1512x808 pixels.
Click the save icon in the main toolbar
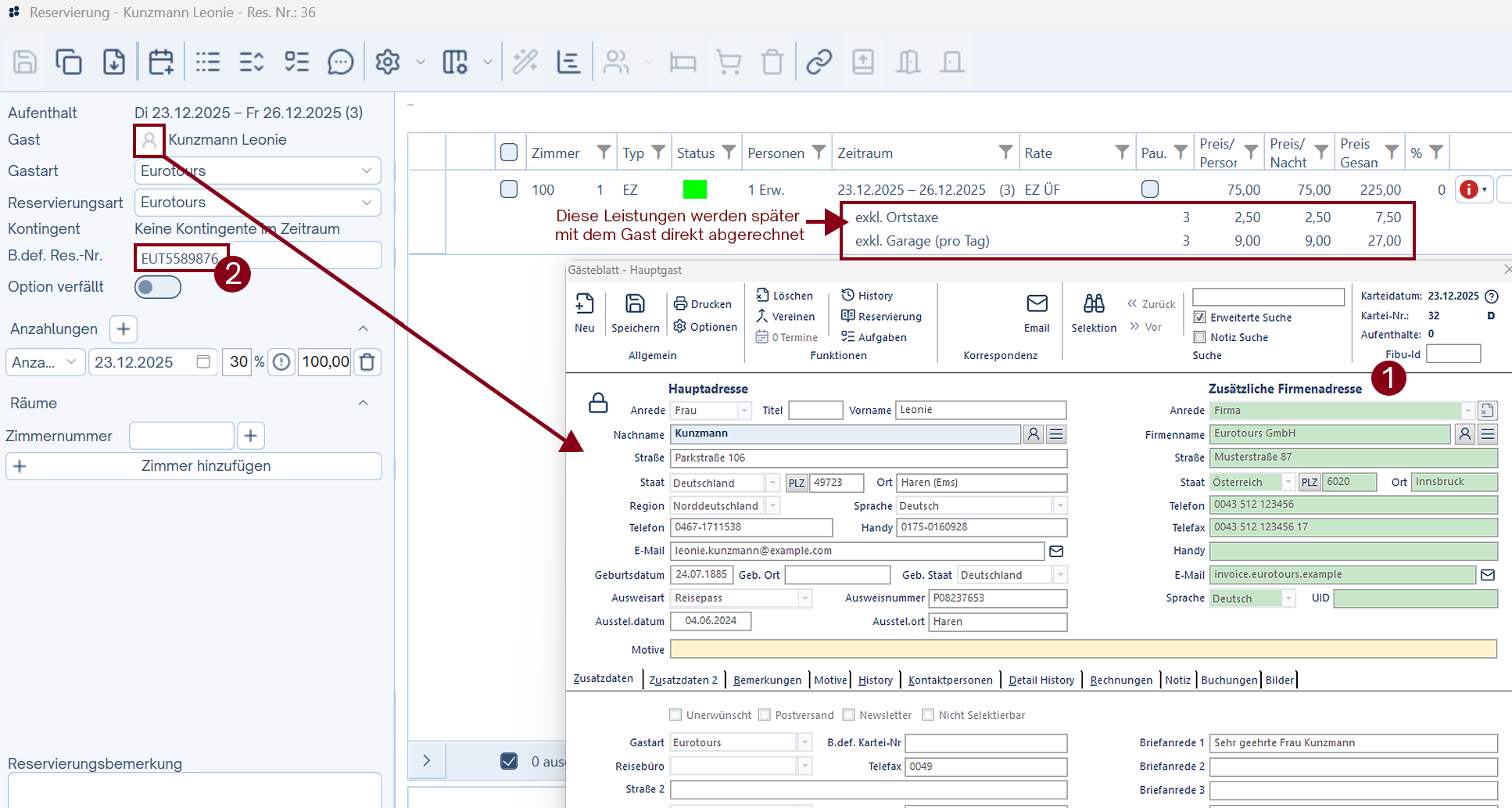pyautogui.click(x=25, y=62)
